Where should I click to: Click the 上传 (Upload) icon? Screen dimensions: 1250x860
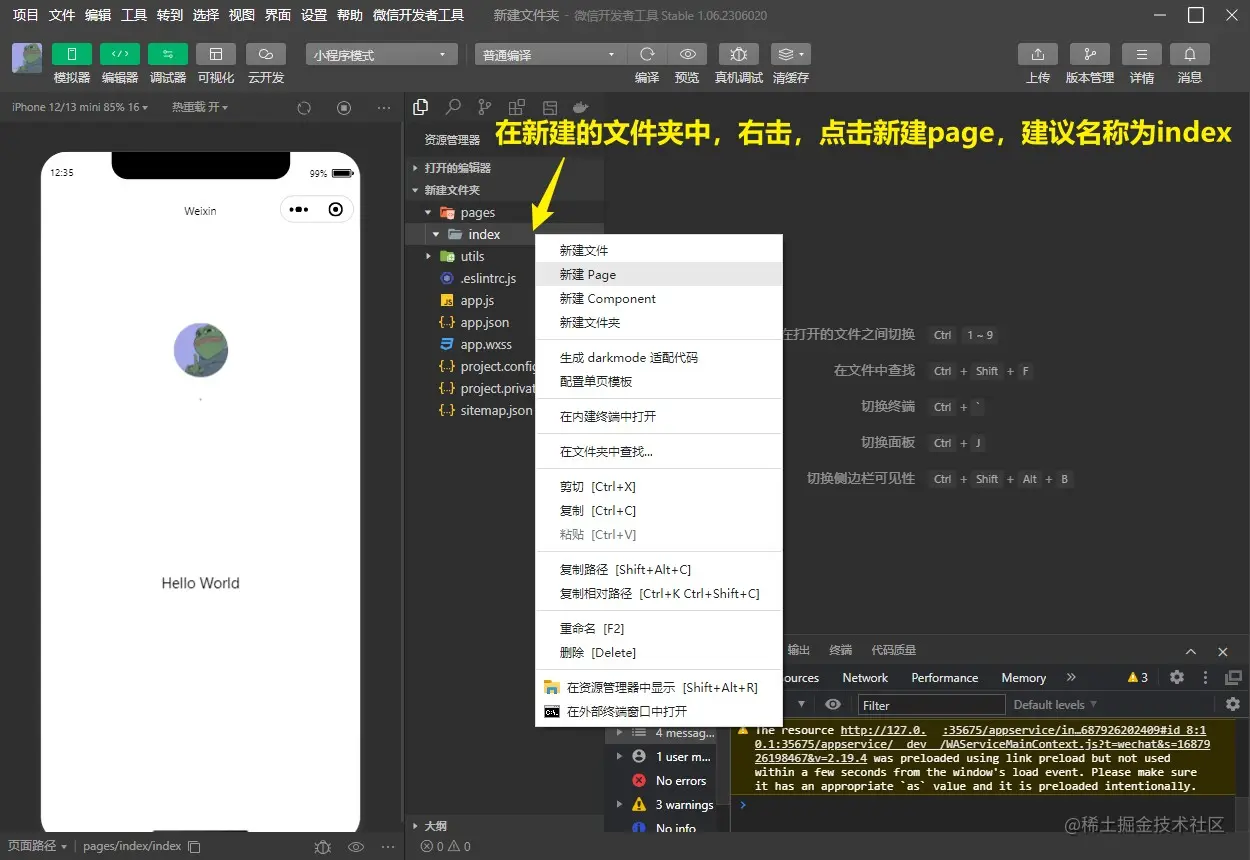pyautogui.click(x=1037, y=54)
